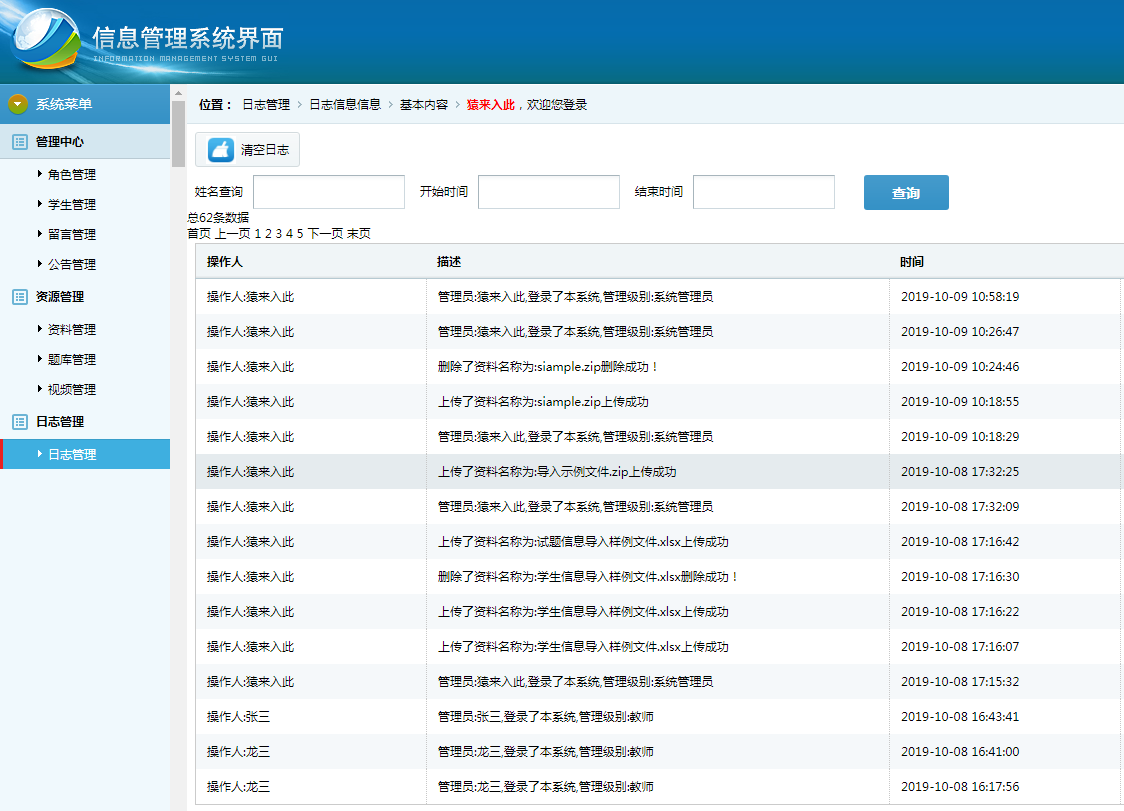Click description 删除了资料名称为:siample.zip删除成功！
Screen dimensions: 1124x811
(x=548, y=367)
